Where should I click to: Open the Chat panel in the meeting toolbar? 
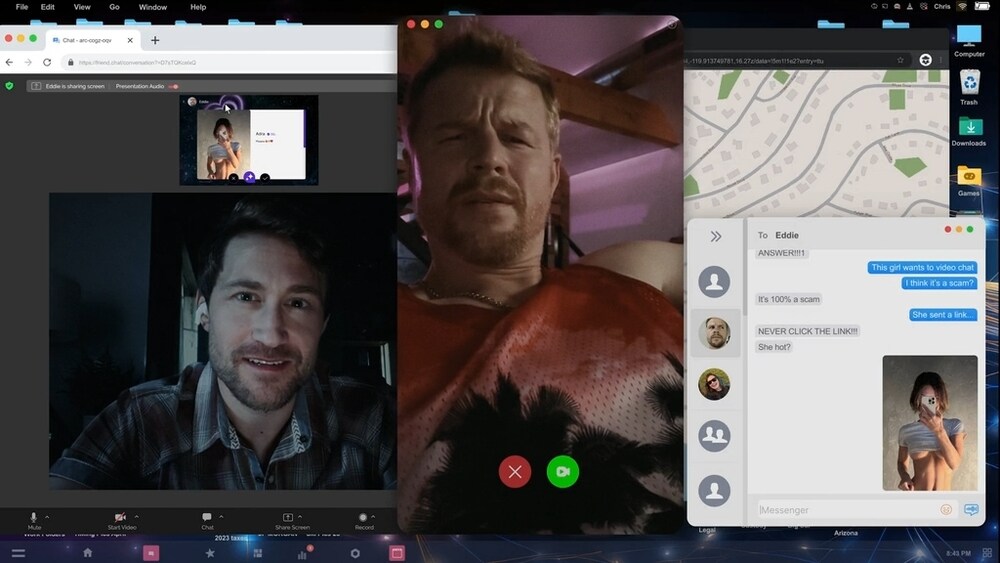pyautogui.click(x=207, y=517)
